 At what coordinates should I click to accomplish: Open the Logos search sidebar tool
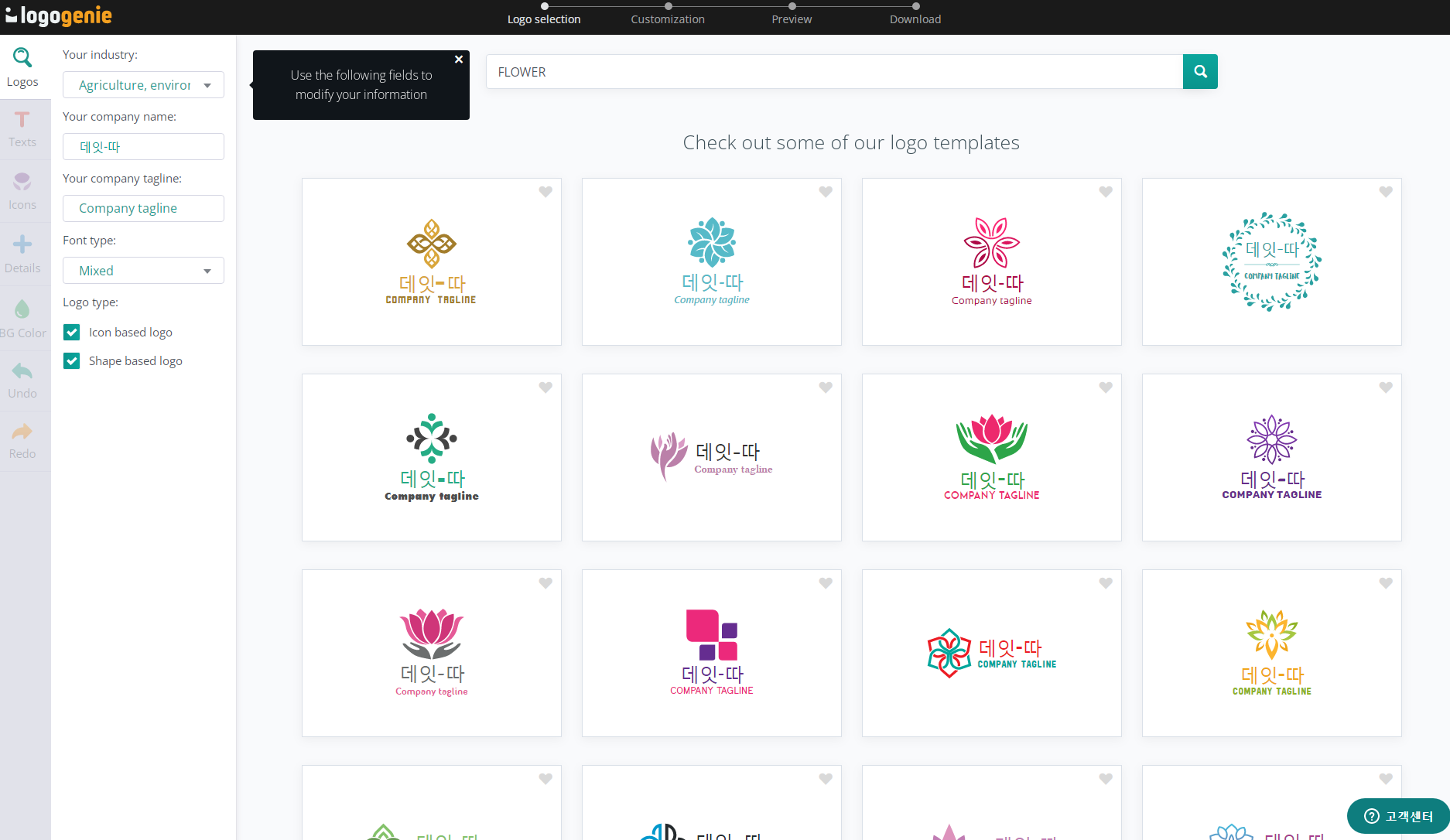pyautogui.click(x=22, y=67)
